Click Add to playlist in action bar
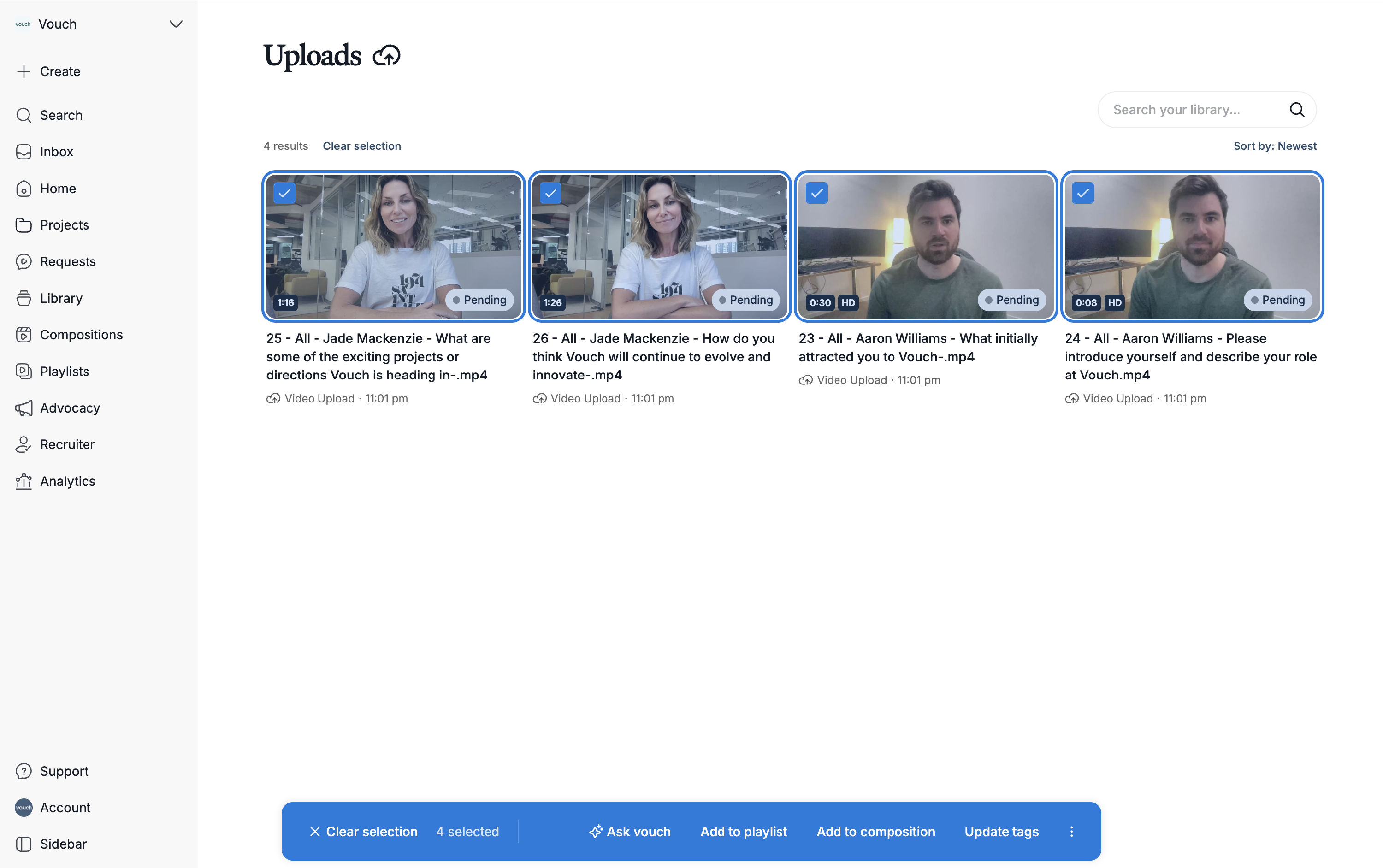The height and width of the screenshot is (868, 1383). 743,831
